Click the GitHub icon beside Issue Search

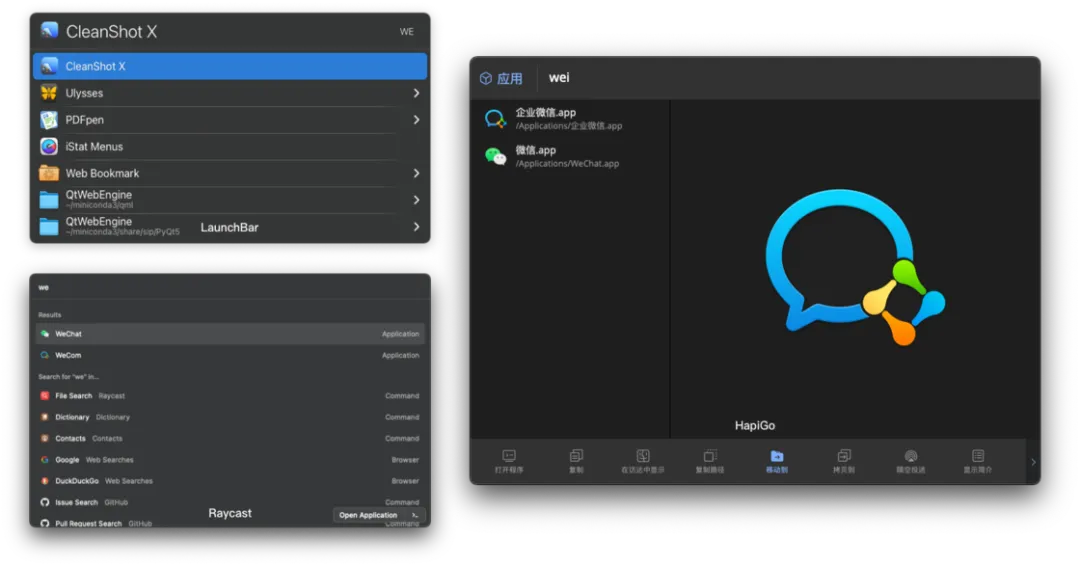coord(45,502)
